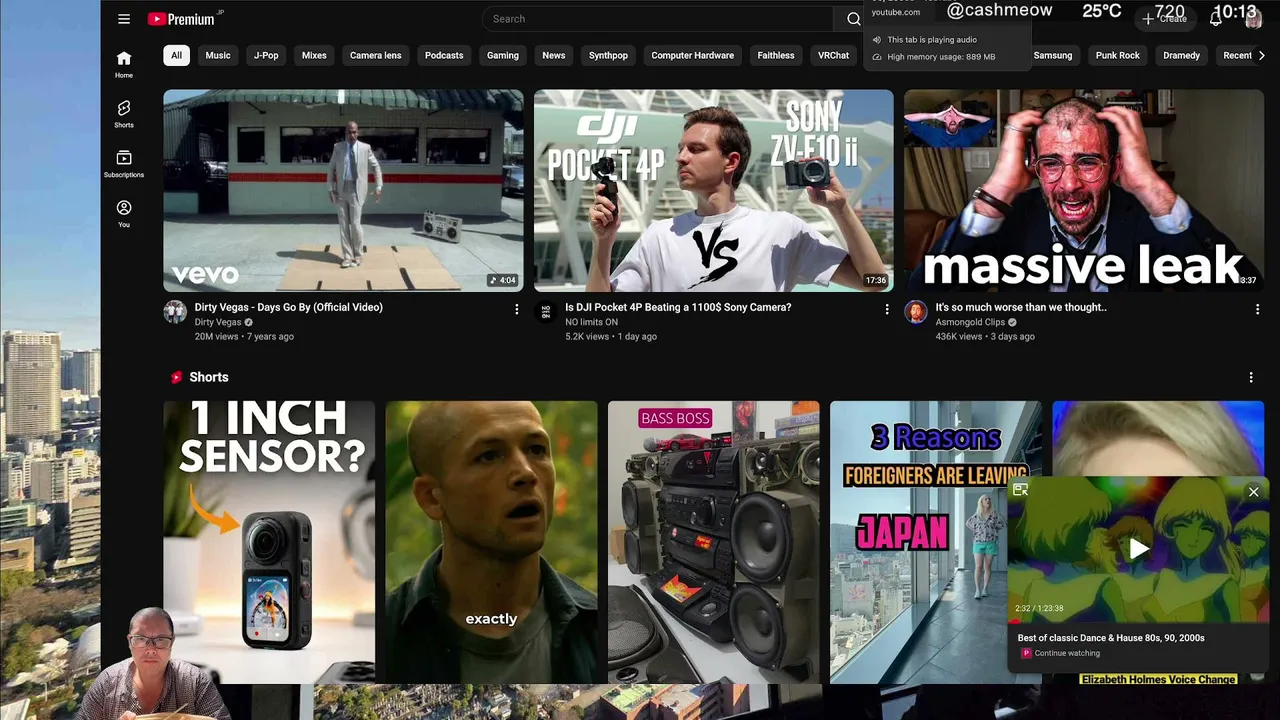This screenshot has height=720, width=1280.
Task: Show next topic chips with arrow
Action: (1261, 56)
